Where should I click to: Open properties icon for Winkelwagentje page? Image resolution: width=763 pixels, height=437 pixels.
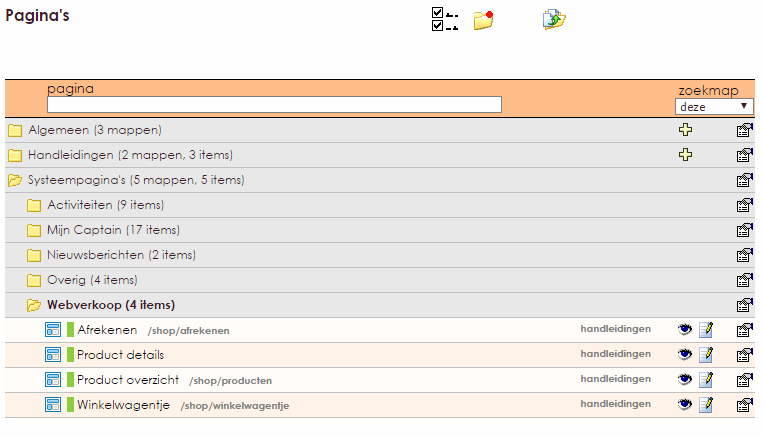[745, 405]
